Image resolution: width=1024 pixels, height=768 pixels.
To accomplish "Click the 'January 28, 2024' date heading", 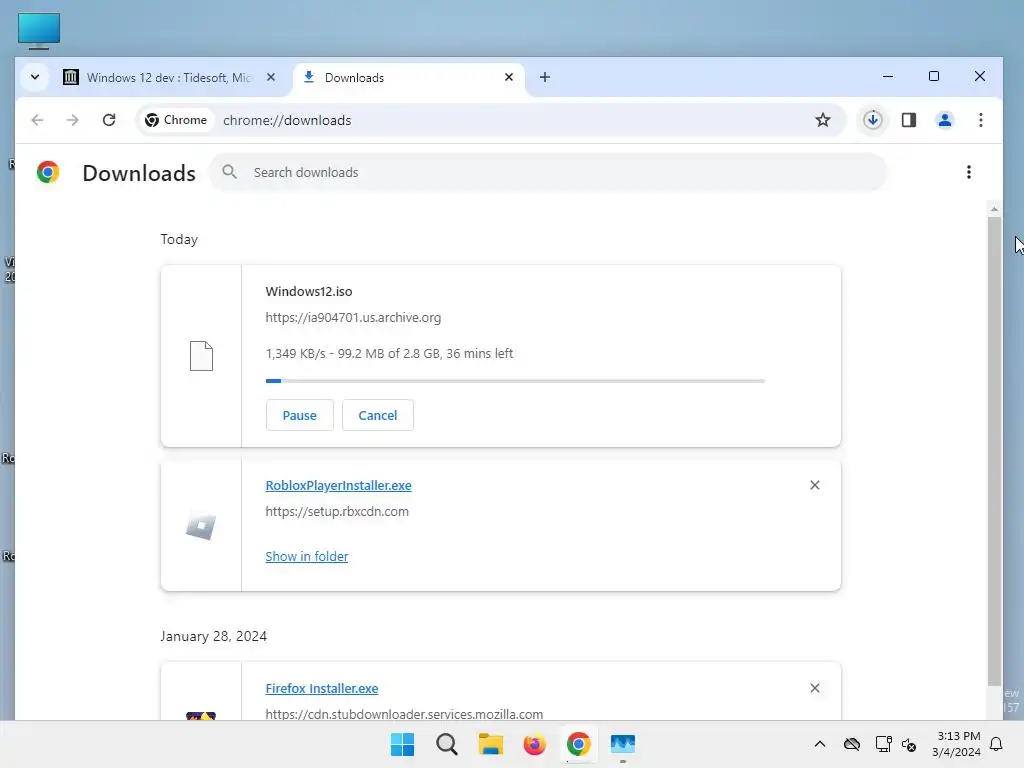I will tap(214, 636).
